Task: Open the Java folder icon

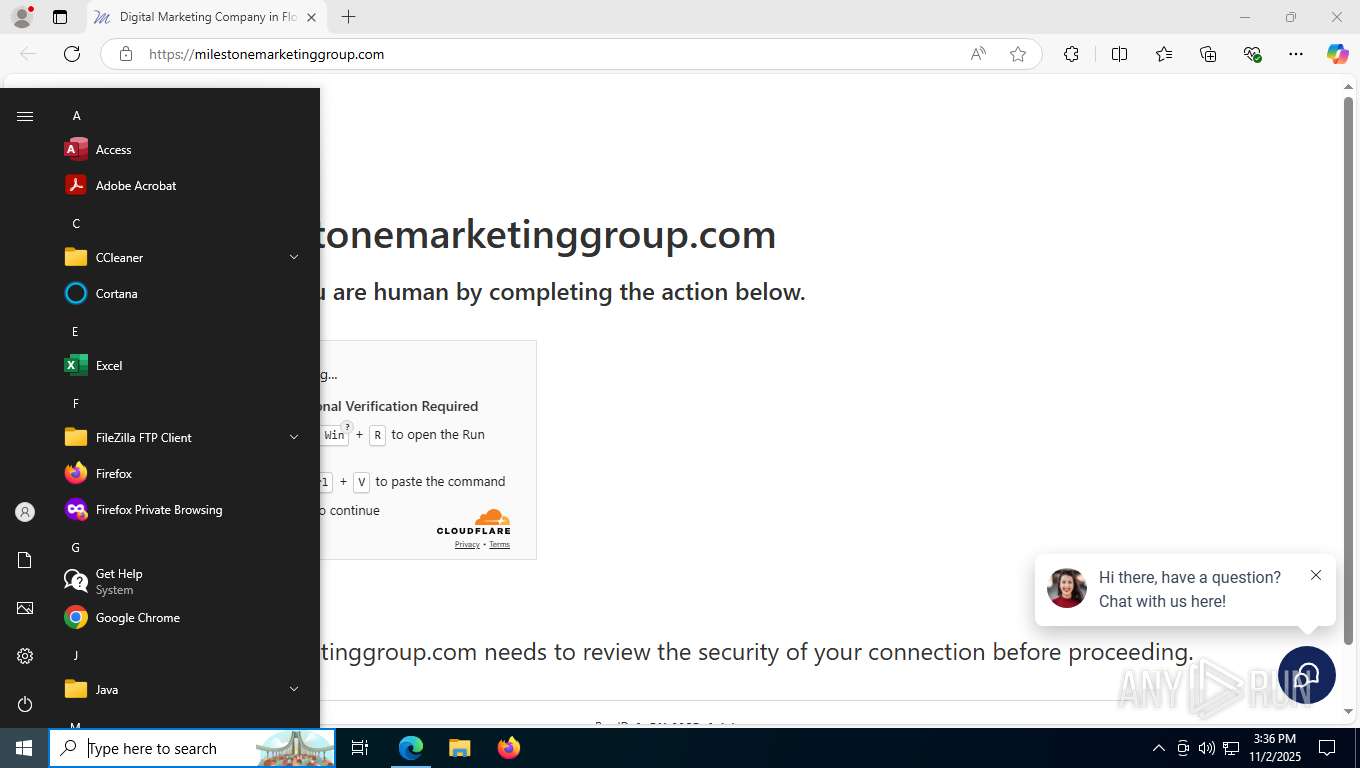Action: pyautogui.click(x=76, y=690)
